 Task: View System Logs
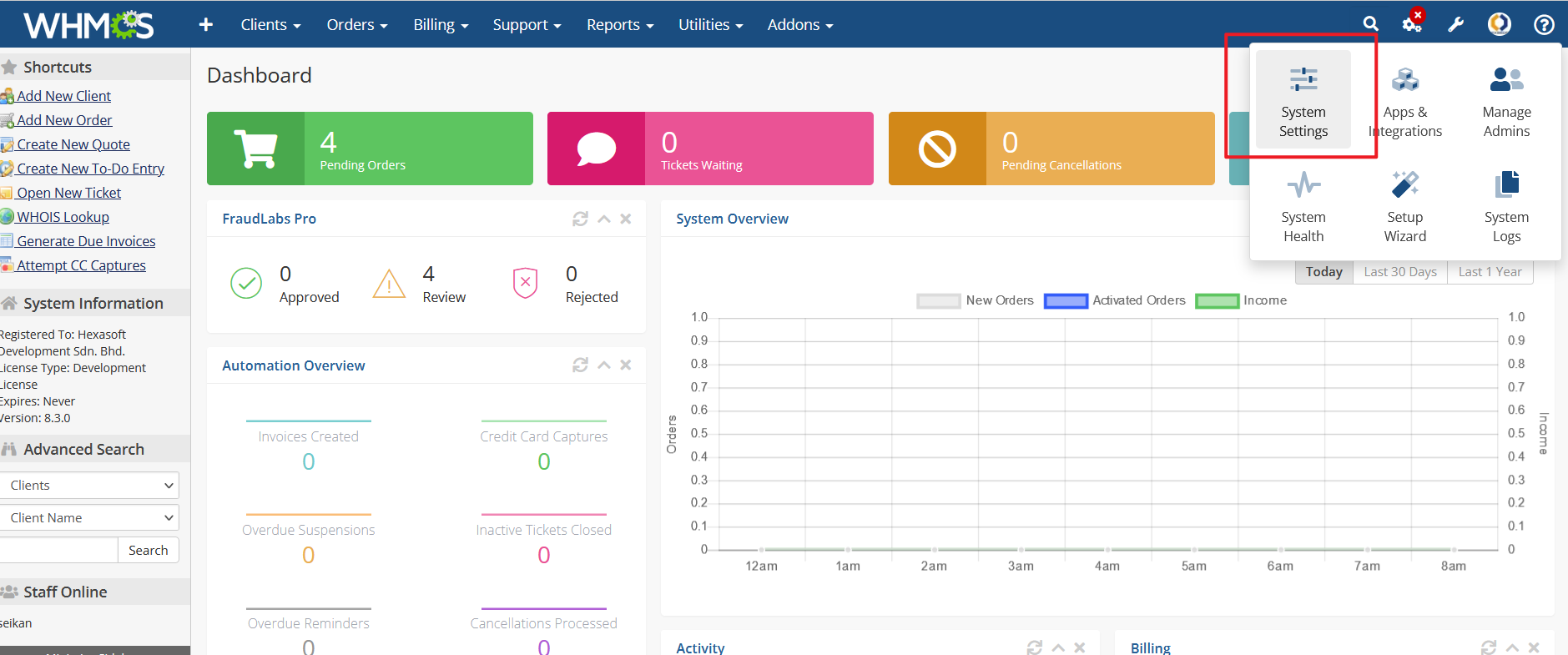coord(1506,205)
